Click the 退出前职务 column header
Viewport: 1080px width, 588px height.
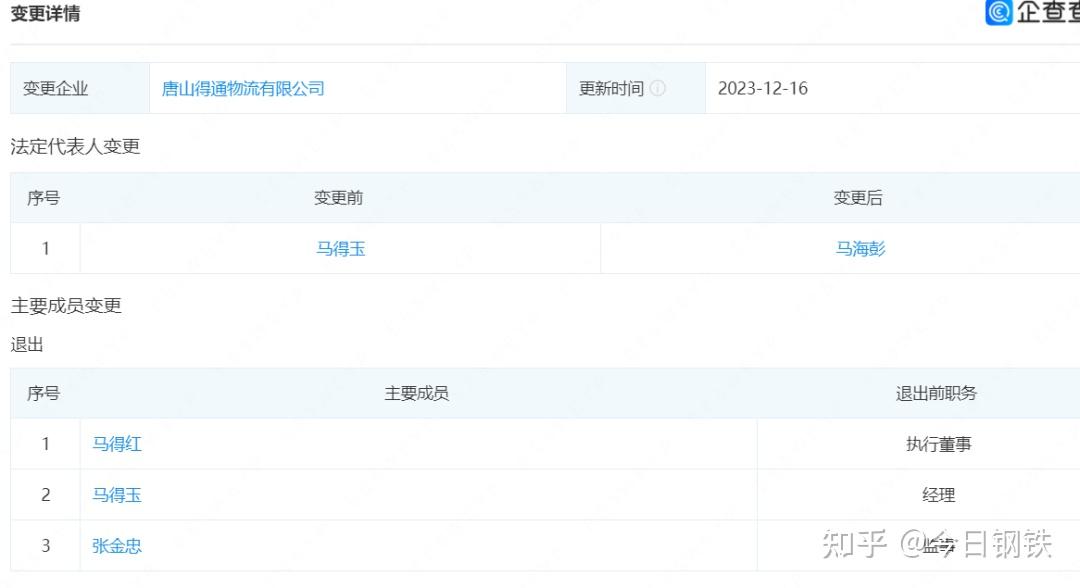(936, 393)
